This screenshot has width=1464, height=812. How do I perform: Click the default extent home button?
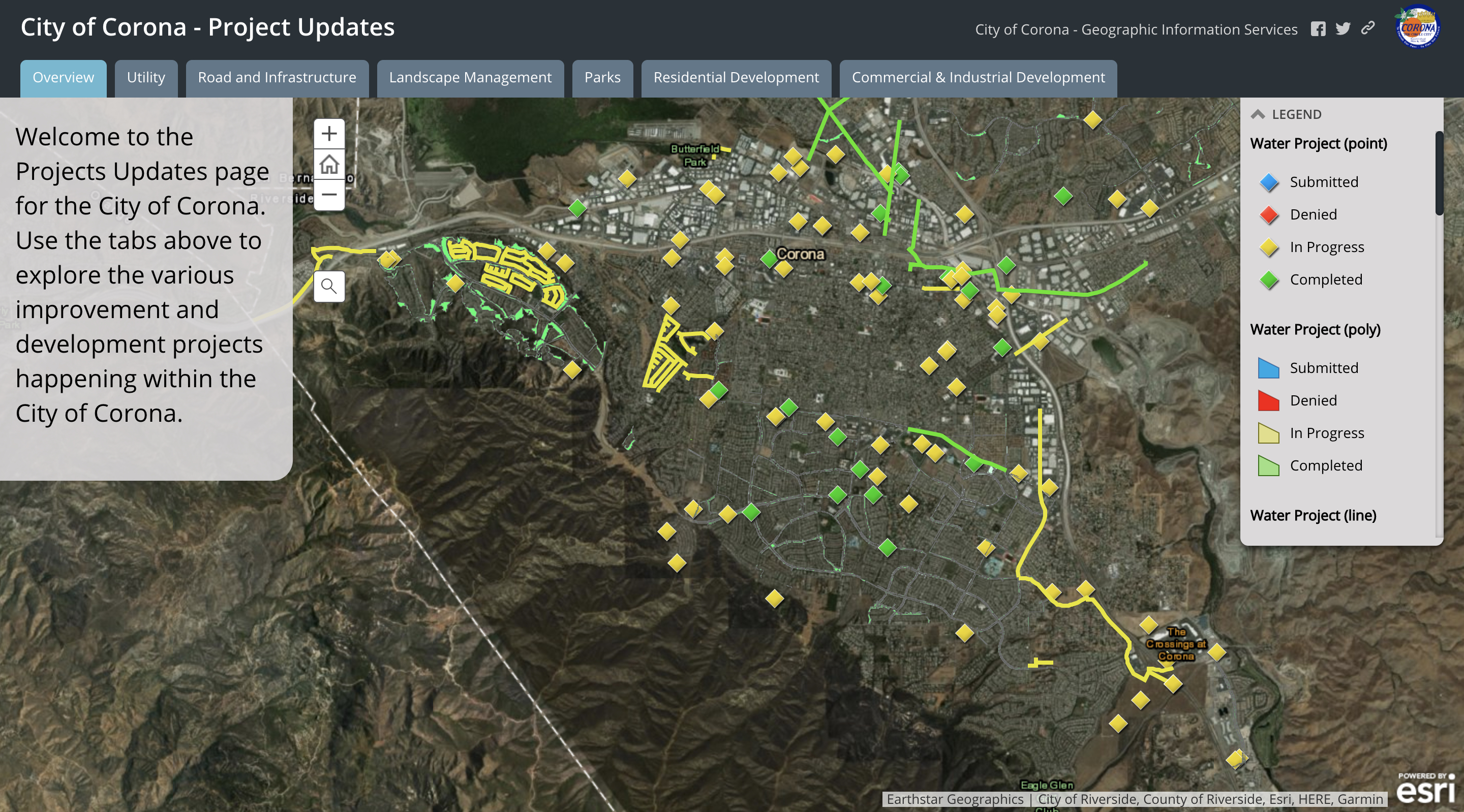pos(329,165)
